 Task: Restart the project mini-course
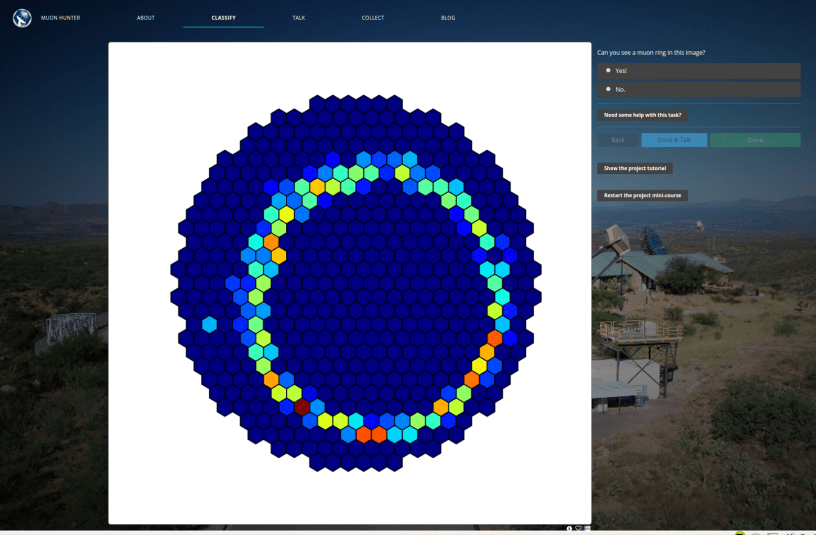pyautogui.click(x=642, y=195)
